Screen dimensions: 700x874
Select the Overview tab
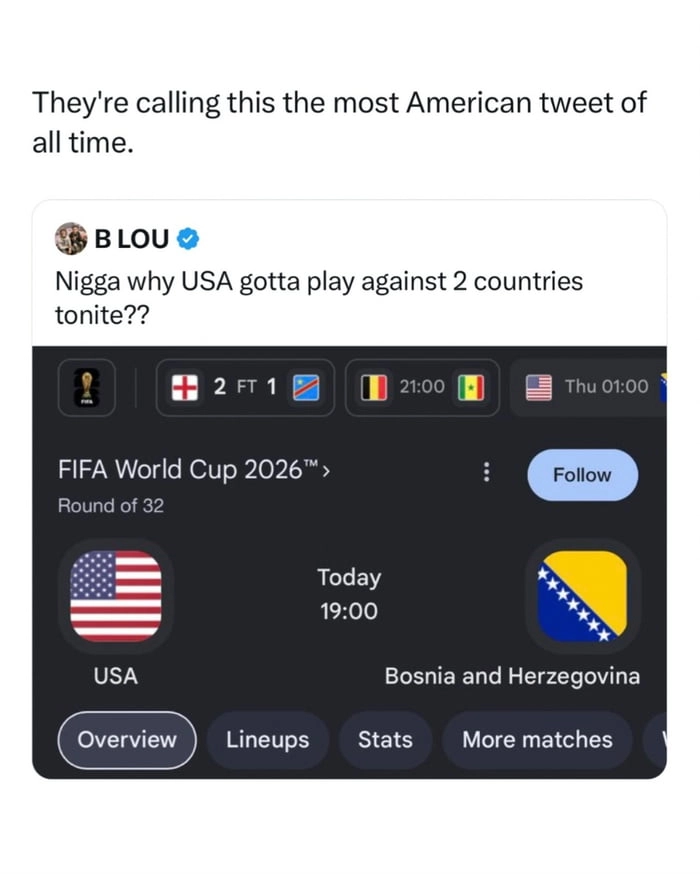[127, 740]
